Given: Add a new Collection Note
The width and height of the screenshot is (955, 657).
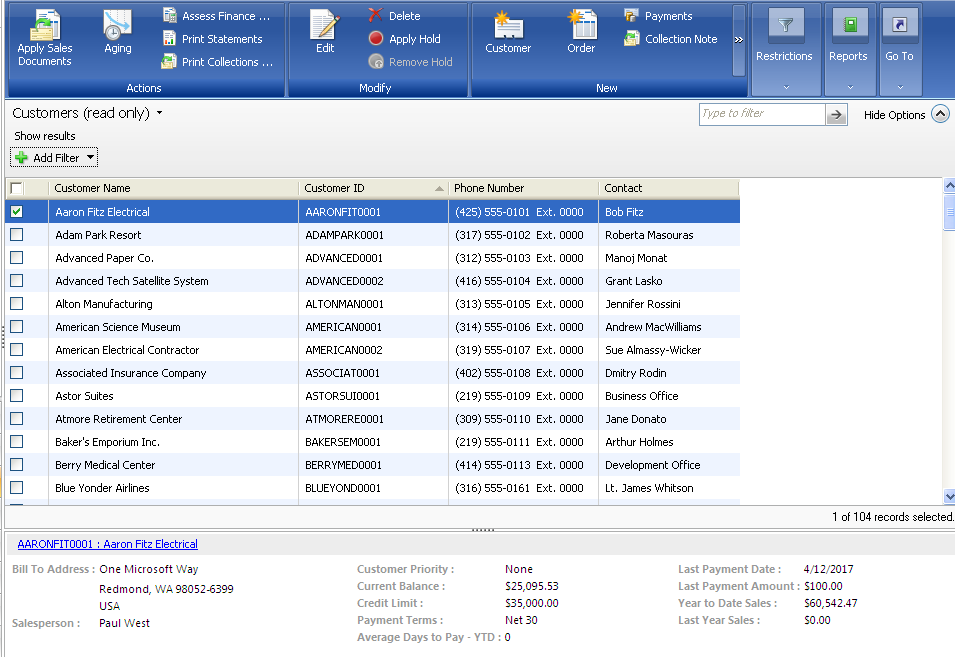Looking at the screenshot, I should click(x=671, y=39).
